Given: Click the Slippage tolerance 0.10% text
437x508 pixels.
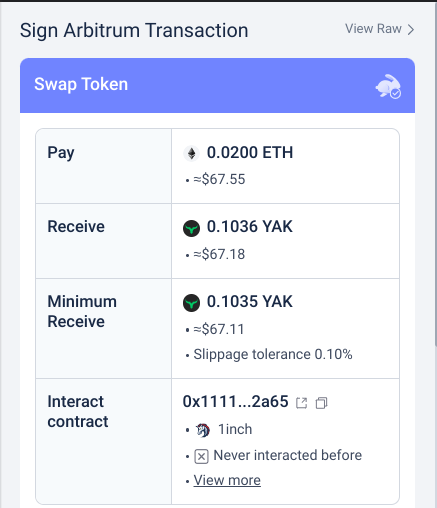Looking at the screenshot, I should tap(273, 354).
